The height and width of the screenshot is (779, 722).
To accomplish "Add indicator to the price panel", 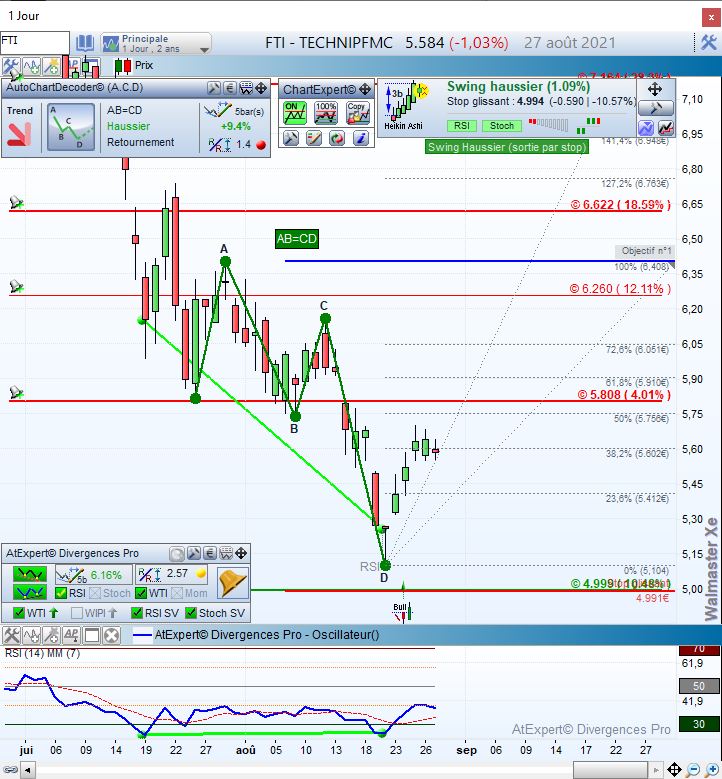I will point(31,66).
